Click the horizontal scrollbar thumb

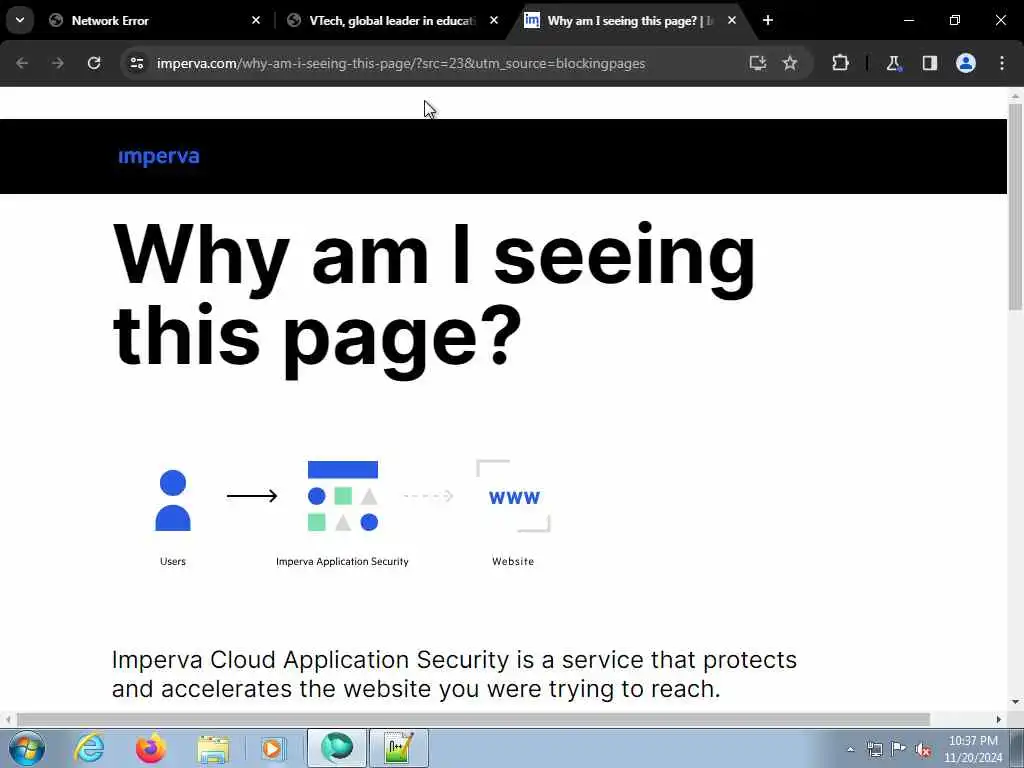coord(473,720)
